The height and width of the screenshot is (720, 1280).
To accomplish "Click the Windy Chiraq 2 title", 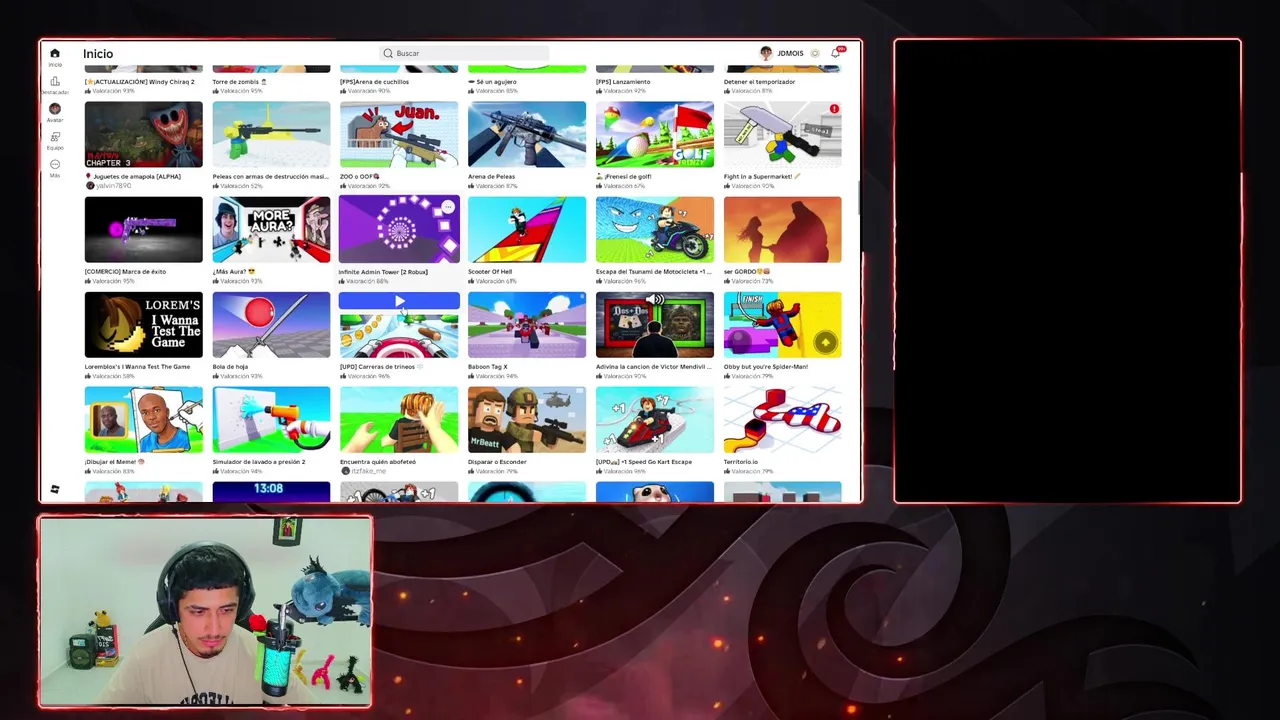I will click(140, 82).
